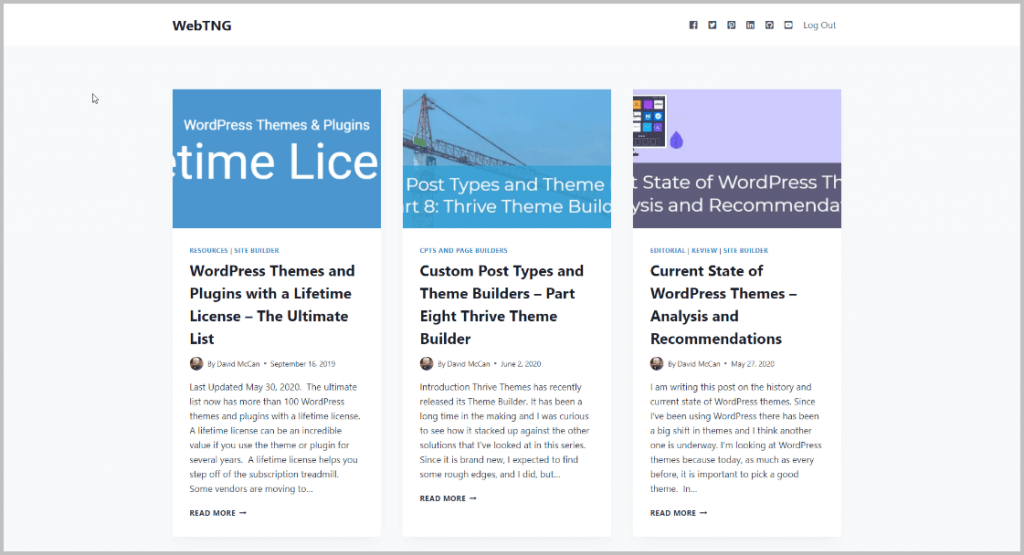This screenshot has width=1024, height=555.
Task: Click the date 'June 2, 2020'
Action: pos(520,364)
